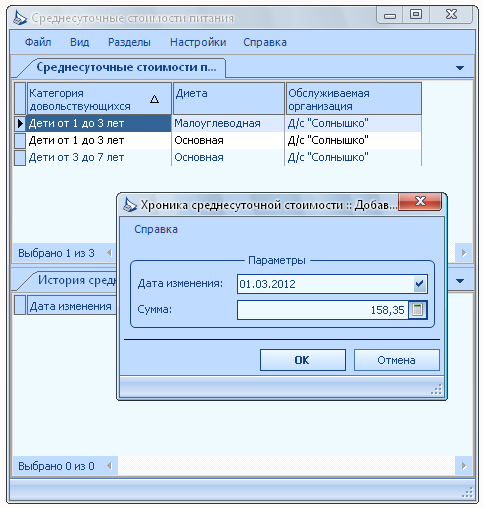Click select-all corner cell of upper table

coord(20,99)
